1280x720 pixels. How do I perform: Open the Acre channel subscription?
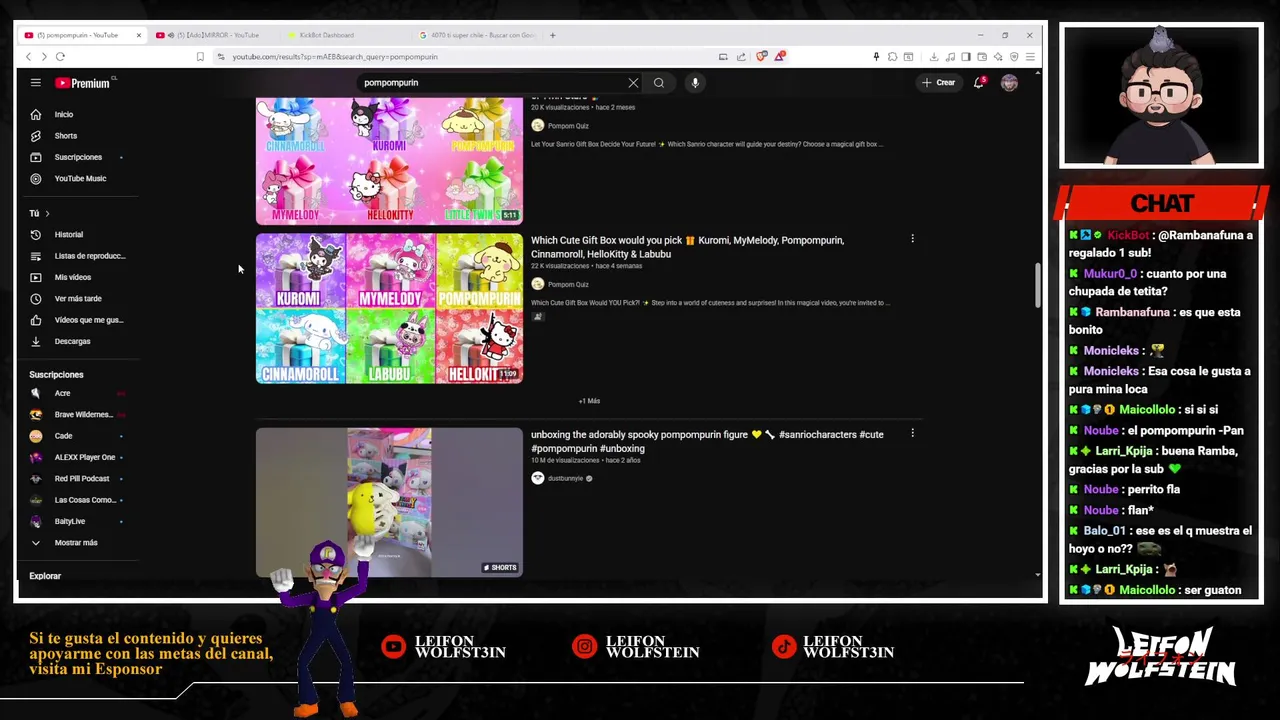coord(63,393)
